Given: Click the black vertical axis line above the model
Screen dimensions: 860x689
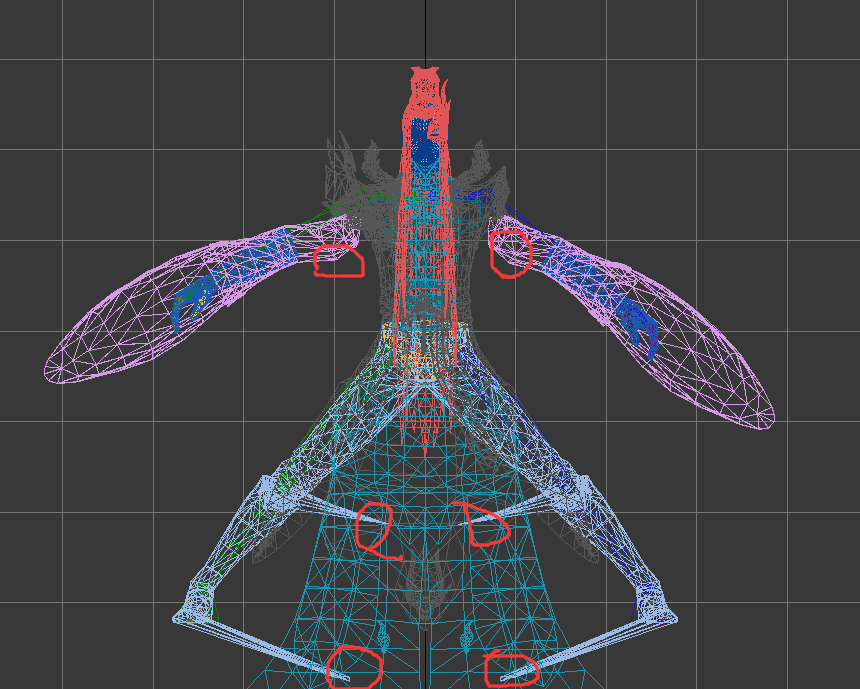Looking at the screenshot, I should [426, 30].
